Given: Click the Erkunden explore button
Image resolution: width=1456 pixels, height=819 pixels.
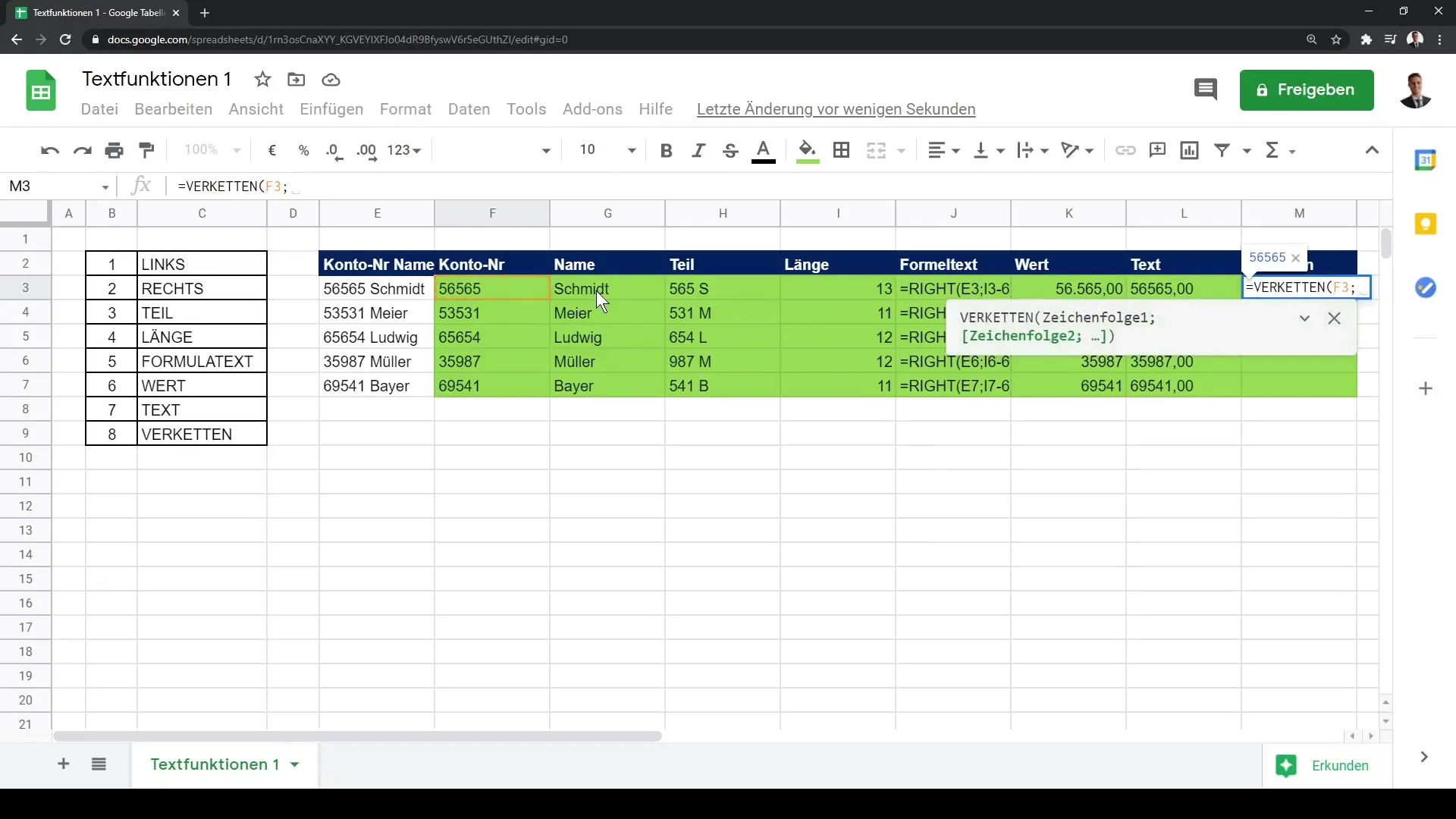Looking at the screenshot, I should pyautogui.click(x=1326, y=766).
